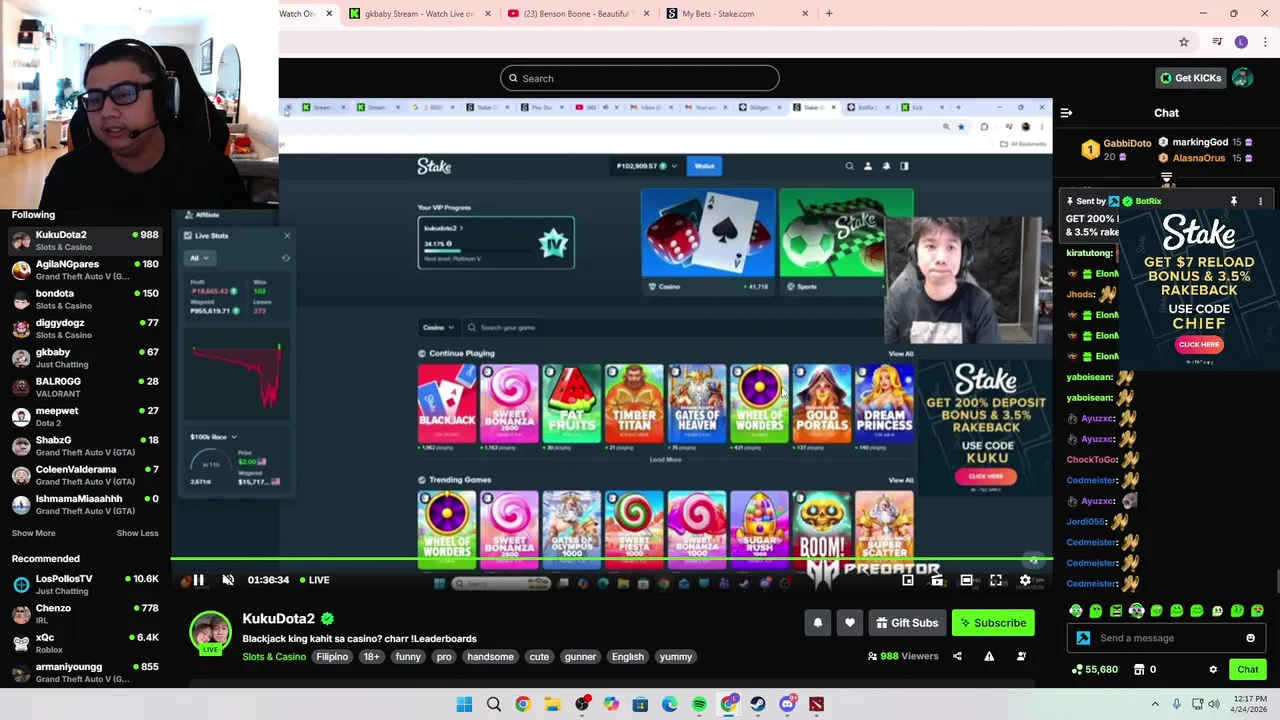Viewport: 1280px width, 720px height.
Task: Open Windows taskbar search
Action: click(493, 705)
